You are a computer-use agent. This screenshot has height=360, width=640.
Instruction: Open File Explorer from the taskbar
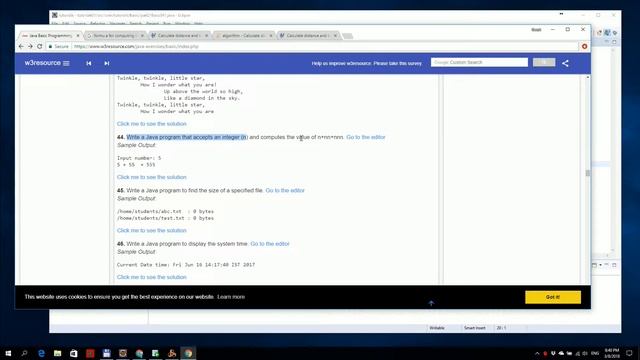coord(58,353)
